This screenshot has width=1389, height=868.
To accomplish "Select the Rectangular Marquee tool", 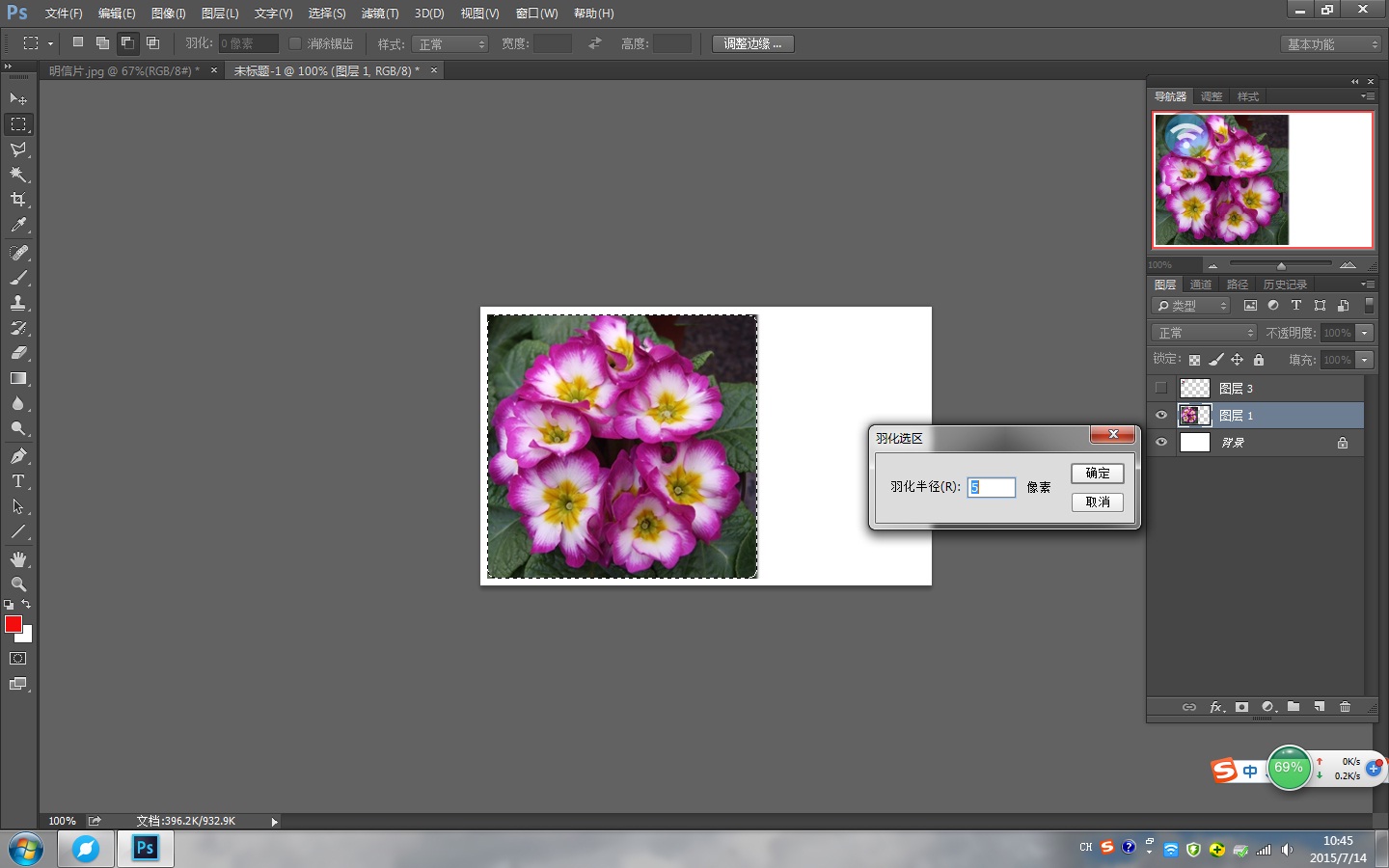I will pyautogui.click(x=17, y=124).
